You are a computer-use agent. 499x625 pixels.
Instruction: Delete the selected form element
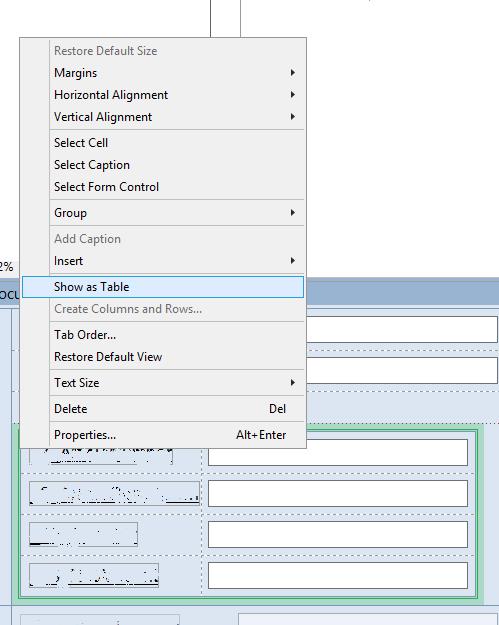tap(163, 409)
